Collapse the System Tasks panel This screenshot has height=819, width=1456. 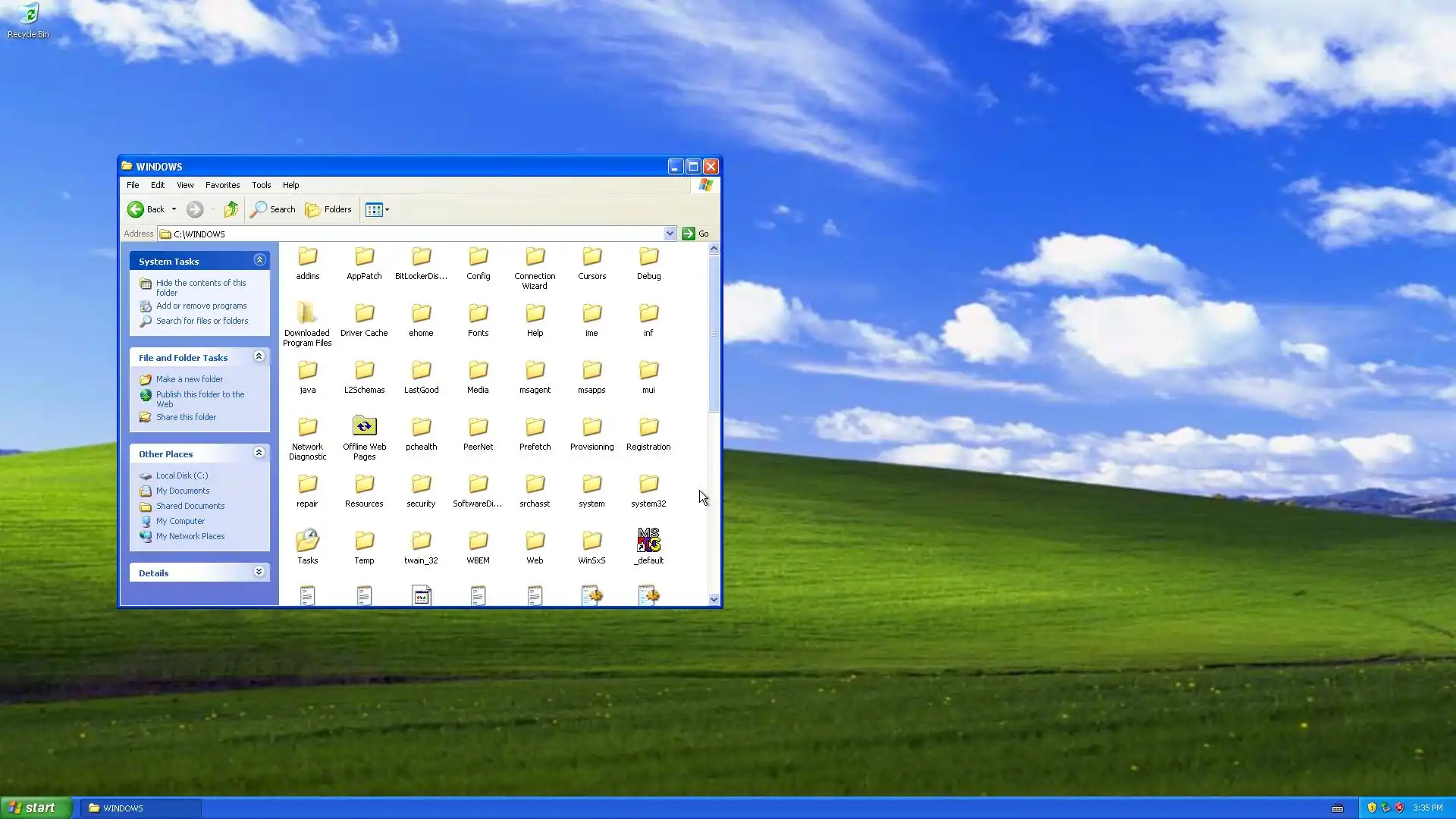pos(259,260)
